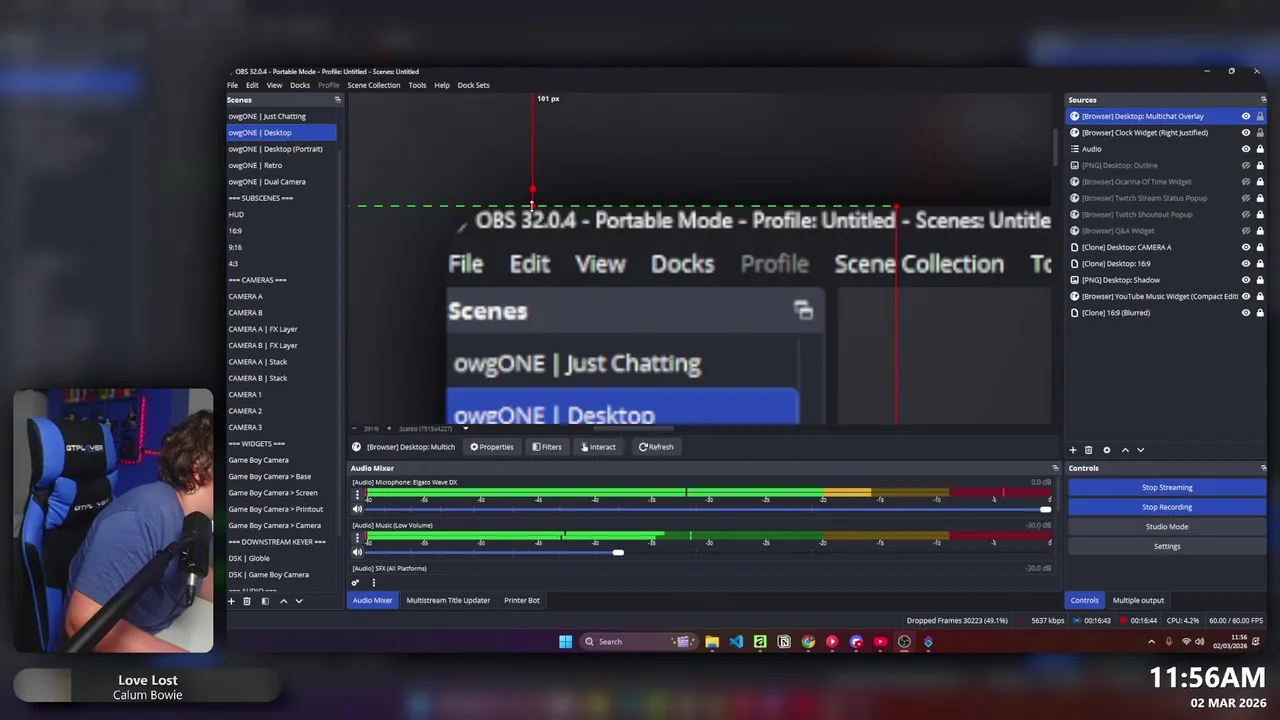Open Settings from the Controls dock

pyautogui.click(x=1167, y=547)
